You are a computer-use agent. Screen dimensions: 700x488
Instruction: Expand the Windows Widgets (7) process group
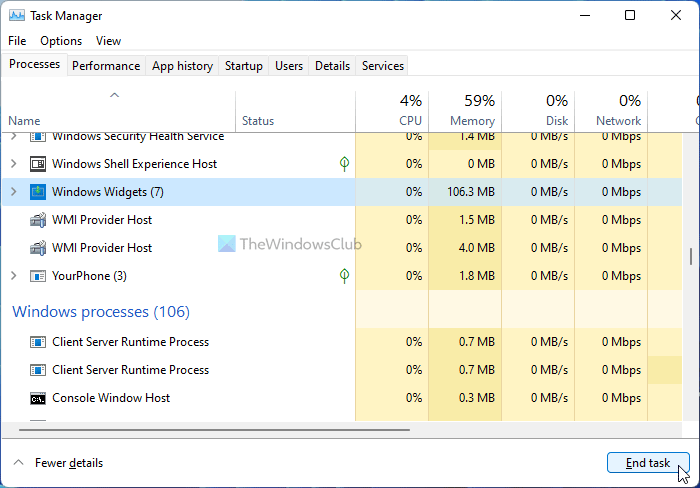(x=13, y=192)
